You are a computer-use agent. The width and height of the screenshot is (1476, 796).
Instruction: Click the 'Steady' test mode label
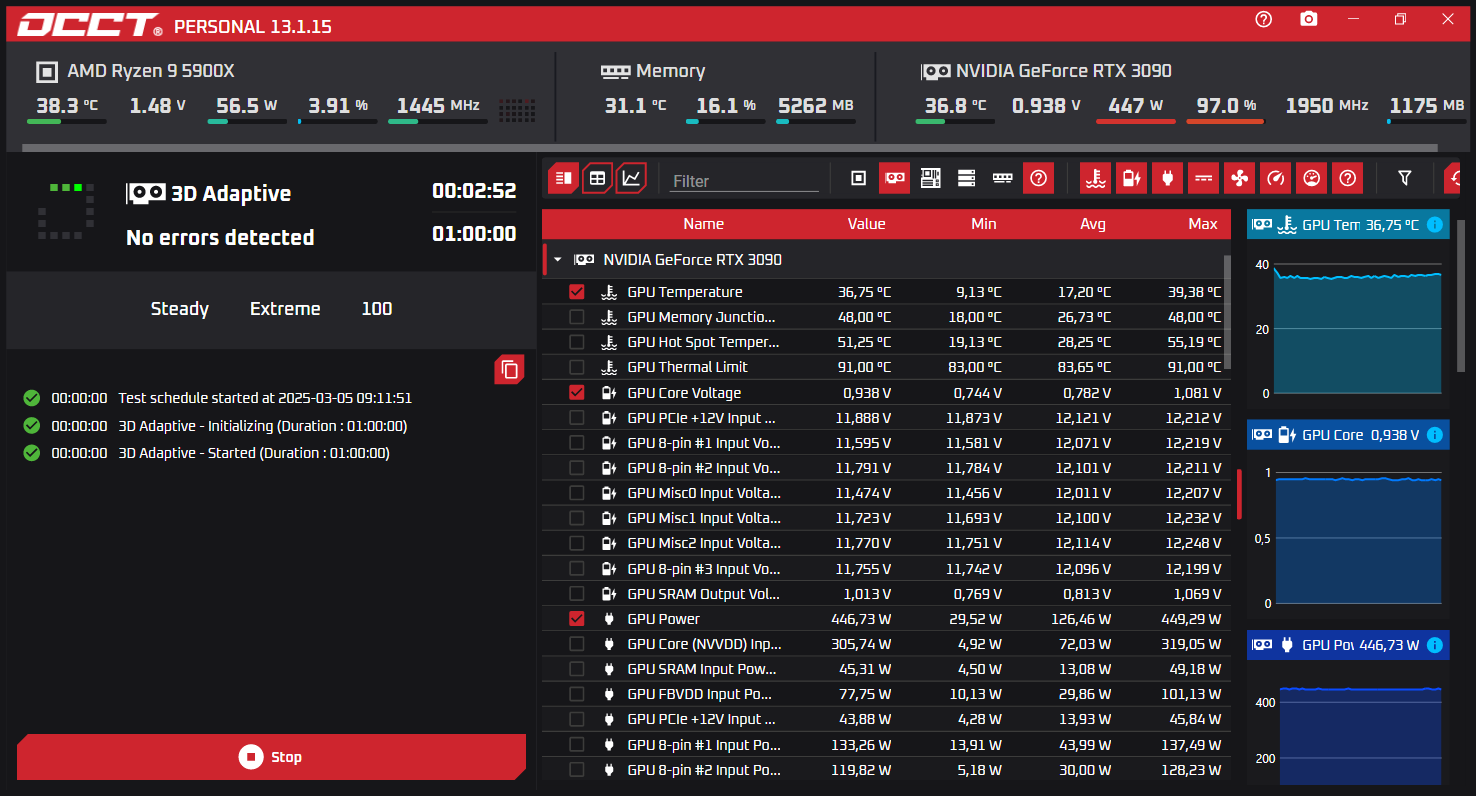pos(180,309)
